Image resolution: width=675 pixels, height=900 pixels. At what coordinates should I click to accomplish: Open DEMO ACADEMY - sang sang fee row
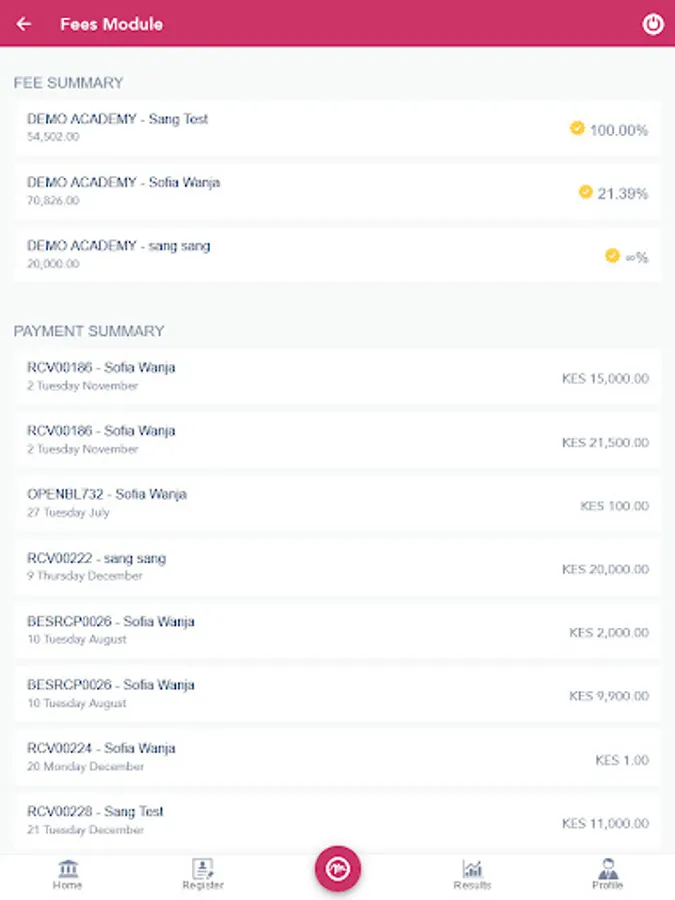pos(337,255)
